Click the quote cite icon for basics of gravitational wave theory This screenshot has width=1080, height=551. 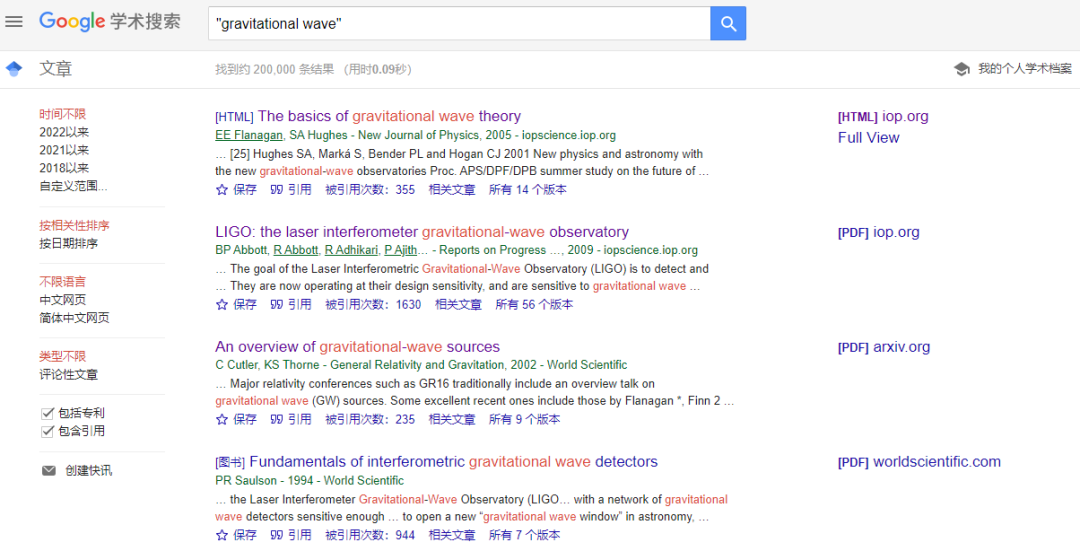pyautogui.click(x=276, y=189)
